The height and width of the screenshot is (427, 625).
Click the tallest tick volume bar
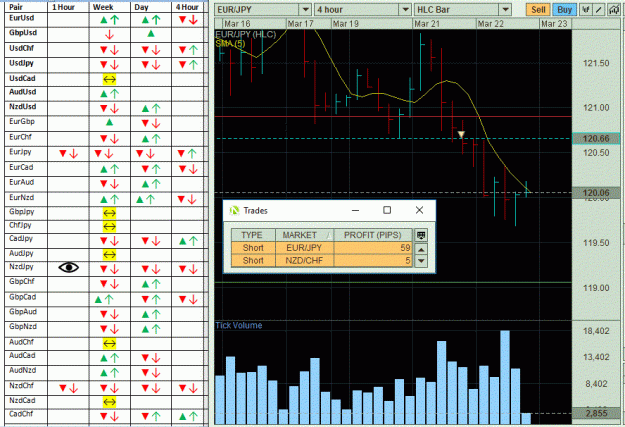tap(505, 377)
